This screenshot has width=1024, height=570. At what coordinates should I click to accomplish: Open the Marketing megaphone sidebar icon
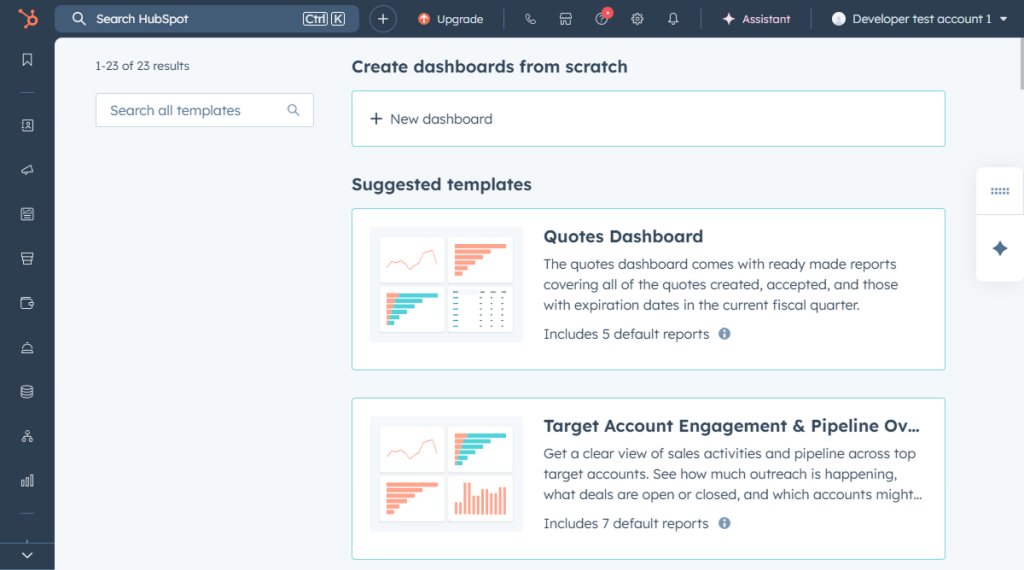click(x=27, y=170)
